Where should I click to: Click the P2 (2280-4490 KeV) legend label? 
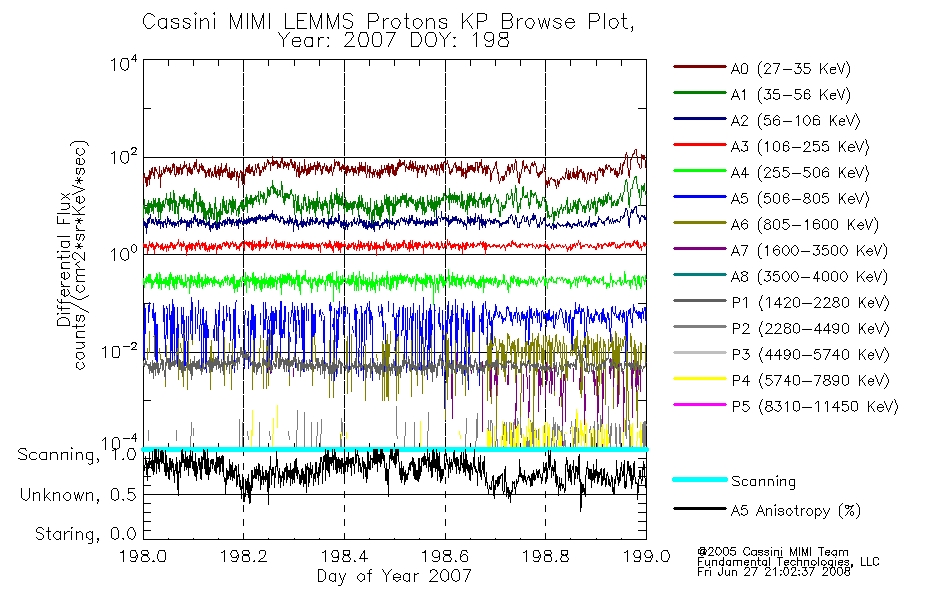[x=810, y=328]
